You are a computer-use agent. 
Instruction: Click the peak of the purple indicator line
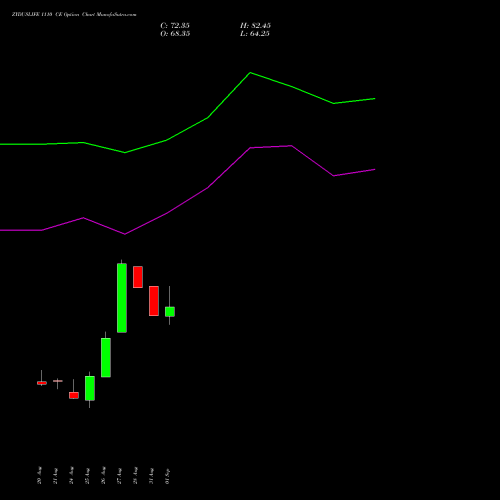point(291,146)
